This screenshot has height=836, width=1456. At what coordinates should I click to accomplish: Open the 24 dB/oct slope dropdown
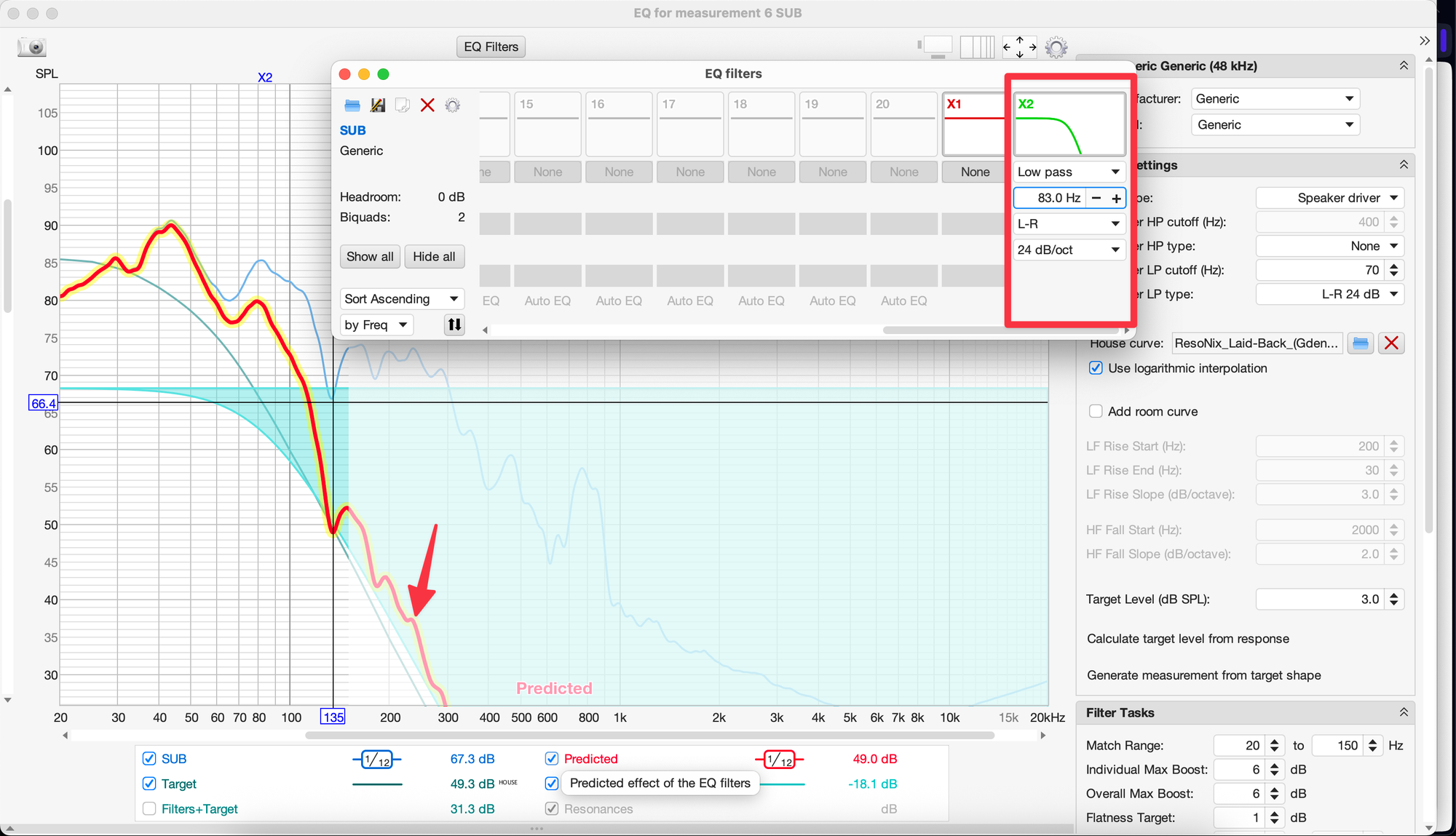tap(1069, 250)
